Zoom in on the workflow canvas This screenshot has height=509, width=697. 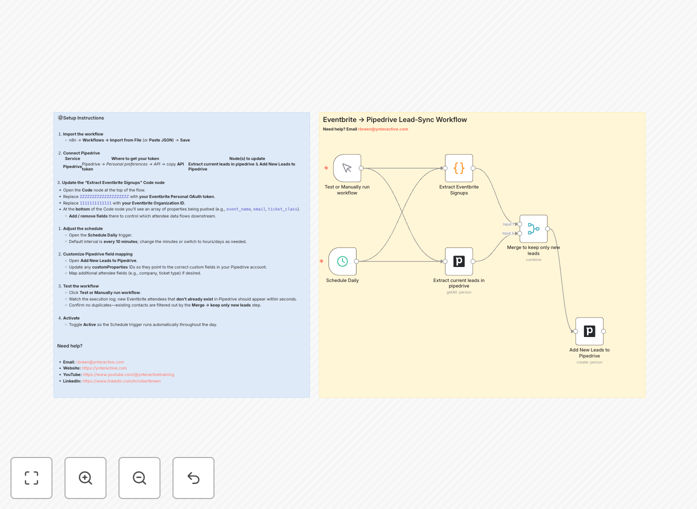click(x=85, y=478)
